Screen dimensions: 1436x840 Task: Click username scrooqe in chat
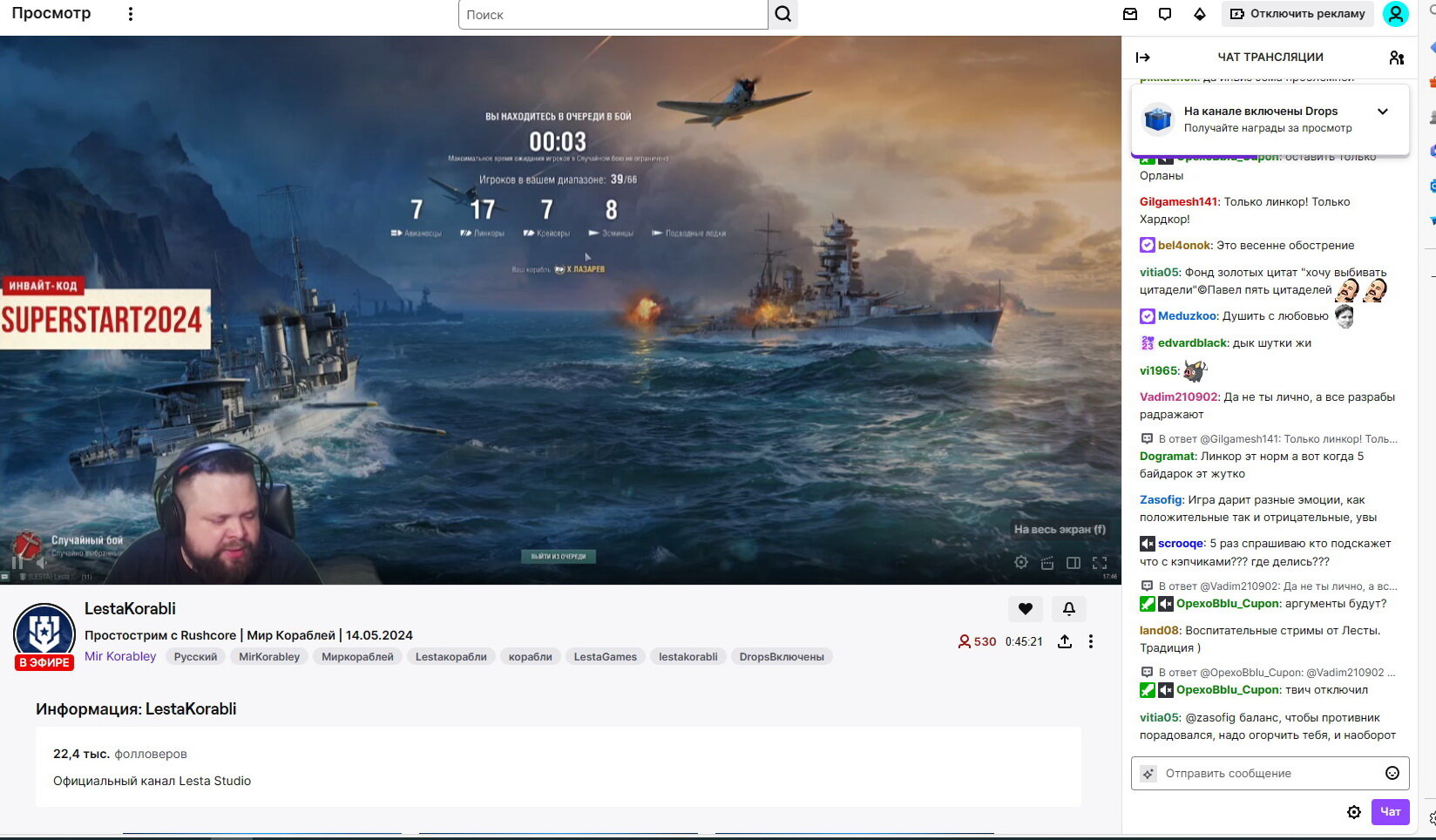(1181, 543)
